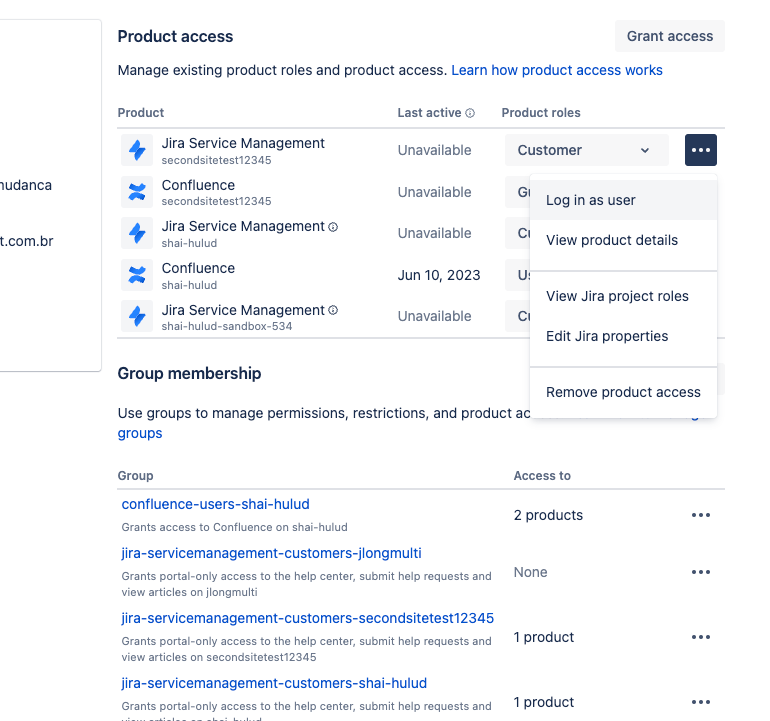Click info icon next to Last active

(470, 113)
